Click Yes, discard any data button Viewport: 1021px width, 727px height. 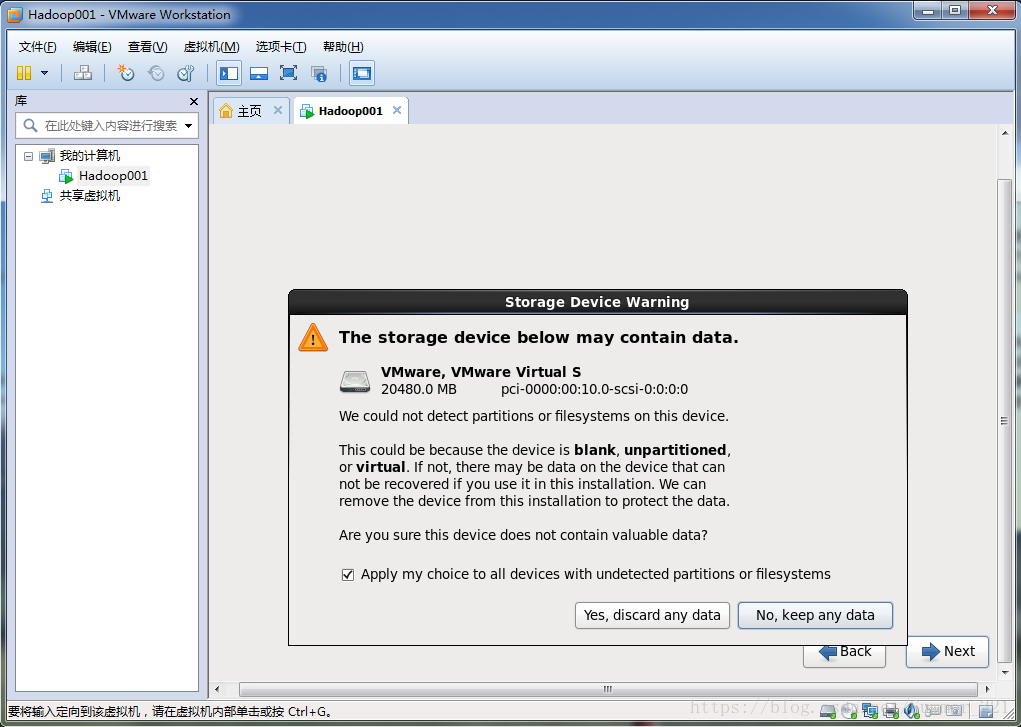tap(652, 615)
